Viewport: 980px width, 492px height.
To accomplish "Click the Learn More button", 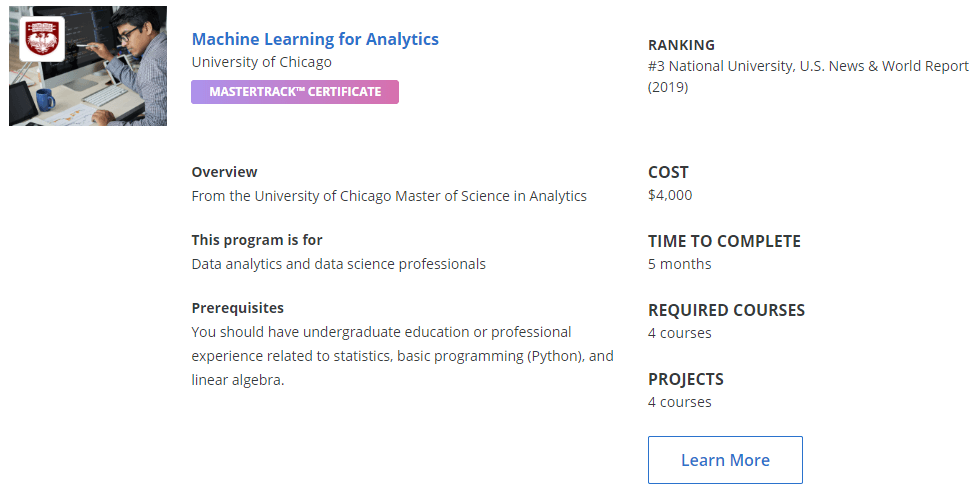I will pos(725,460).
